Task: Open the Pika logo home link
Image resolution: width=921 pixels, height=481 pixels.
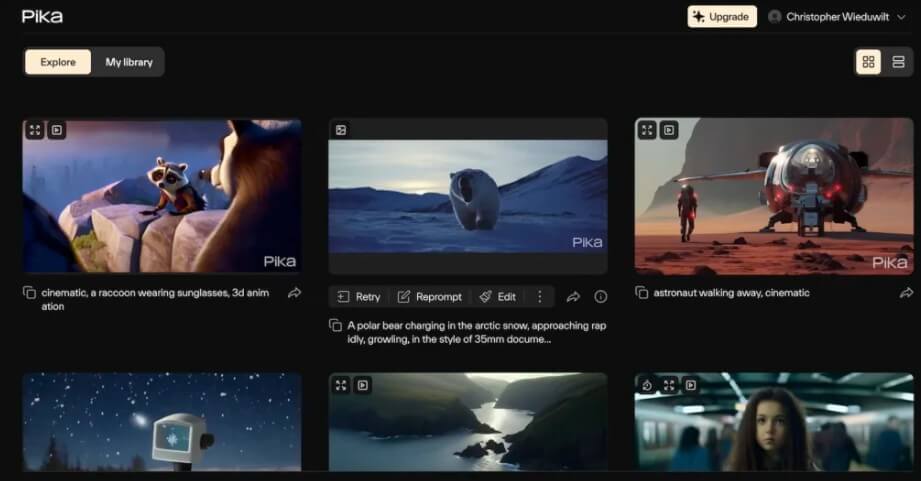Action: coord(42,16)
